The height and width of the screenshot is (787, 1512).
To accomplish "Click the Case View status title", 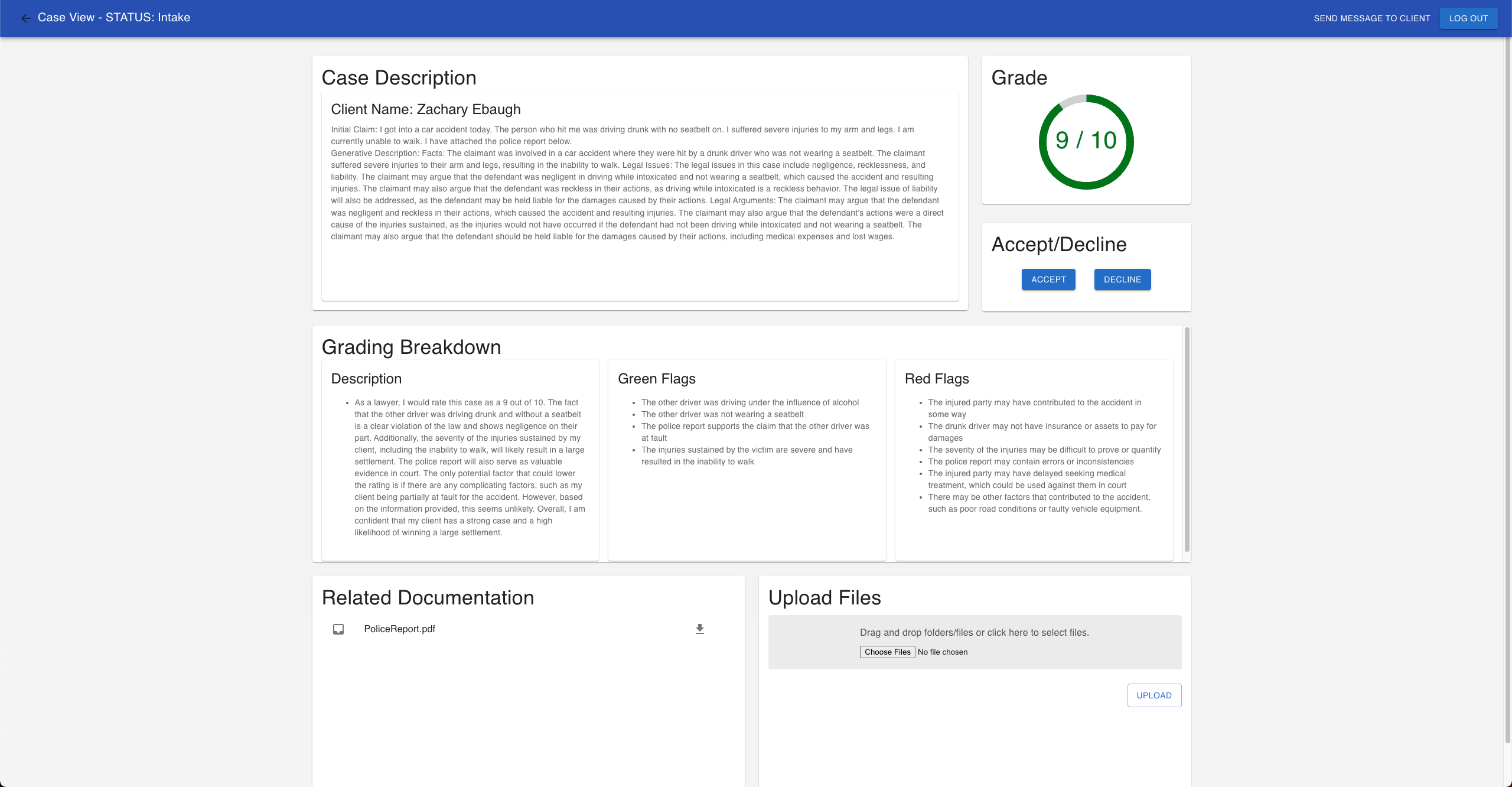I will [x=114, y=18].
